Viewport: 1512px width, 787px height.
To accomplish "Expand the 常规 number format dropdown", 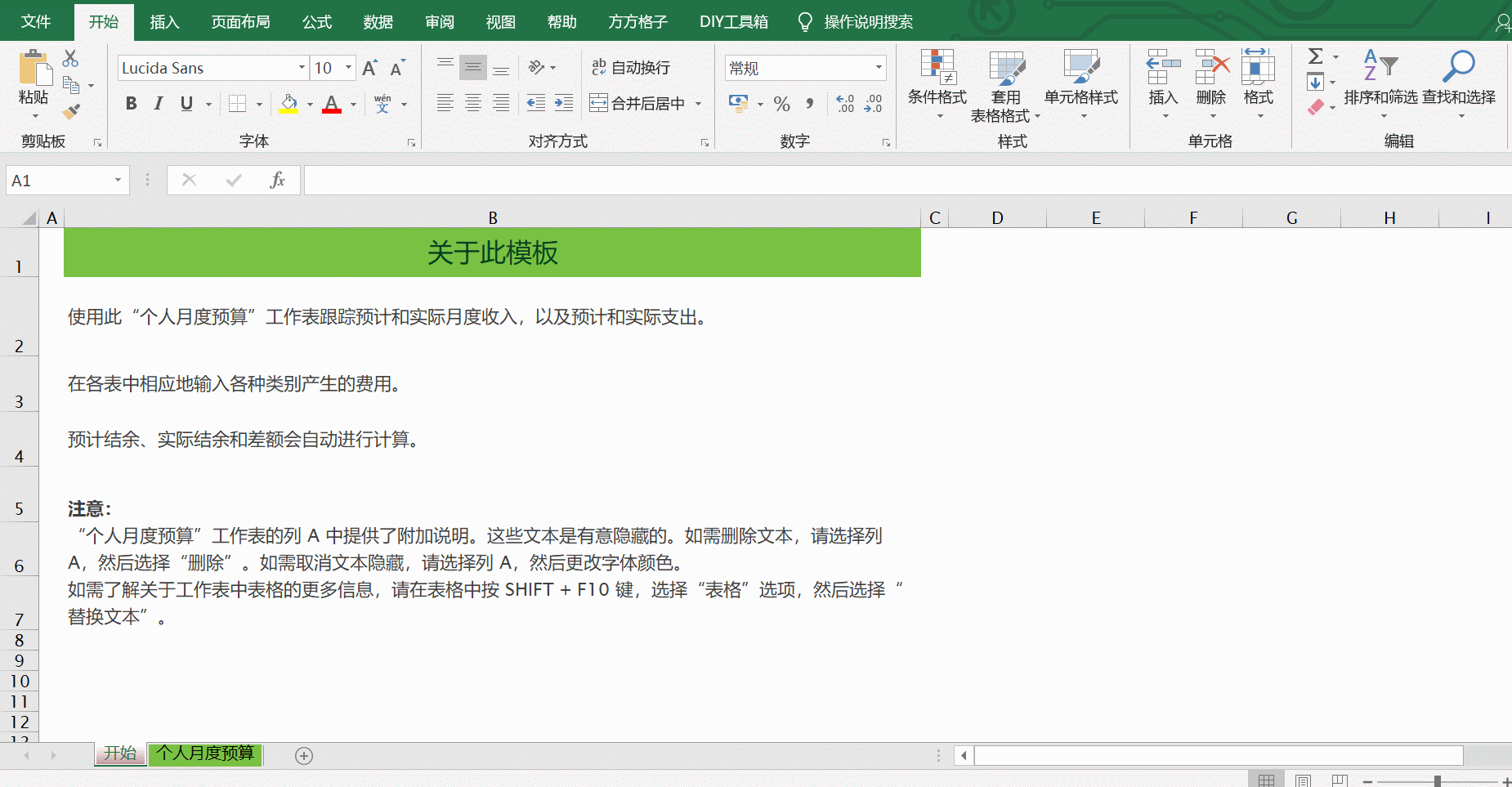I will pyautogui.click(x=879, y=68).
